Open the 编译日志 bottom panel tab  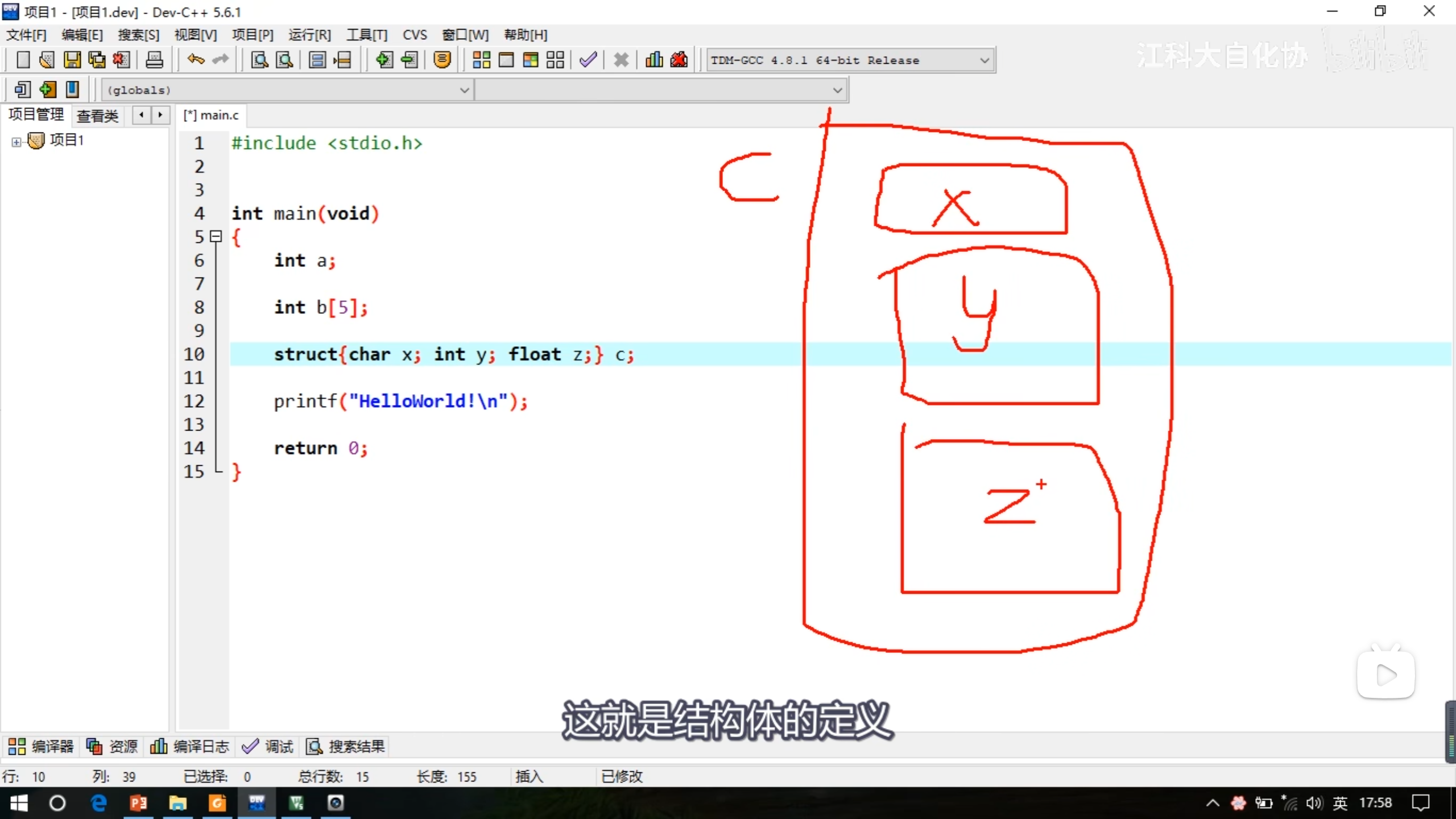[190, 746]
